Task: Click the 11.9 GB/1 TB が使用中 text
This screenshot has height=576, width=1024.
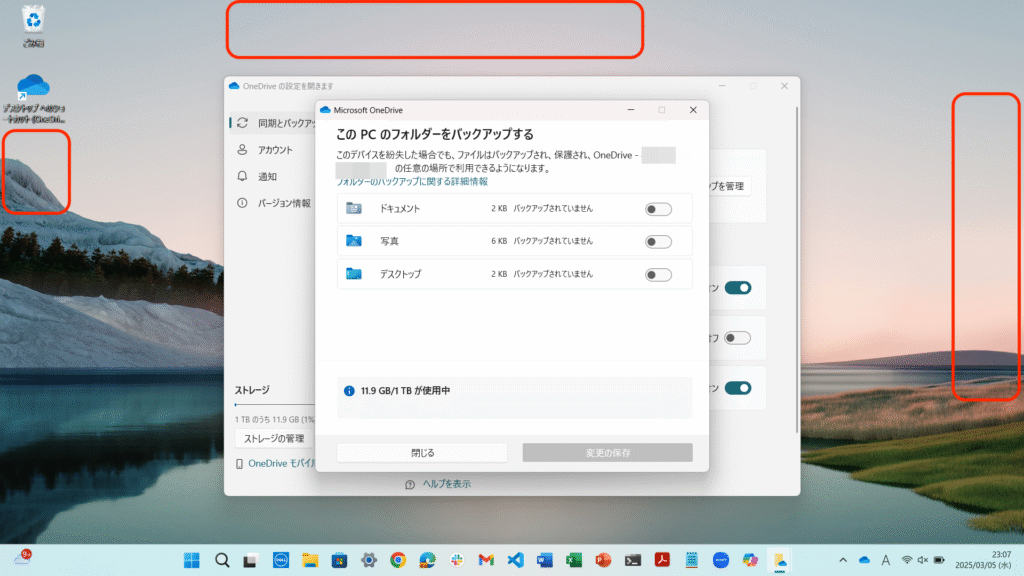Action: pyautogui.click(x=405, y=391)
